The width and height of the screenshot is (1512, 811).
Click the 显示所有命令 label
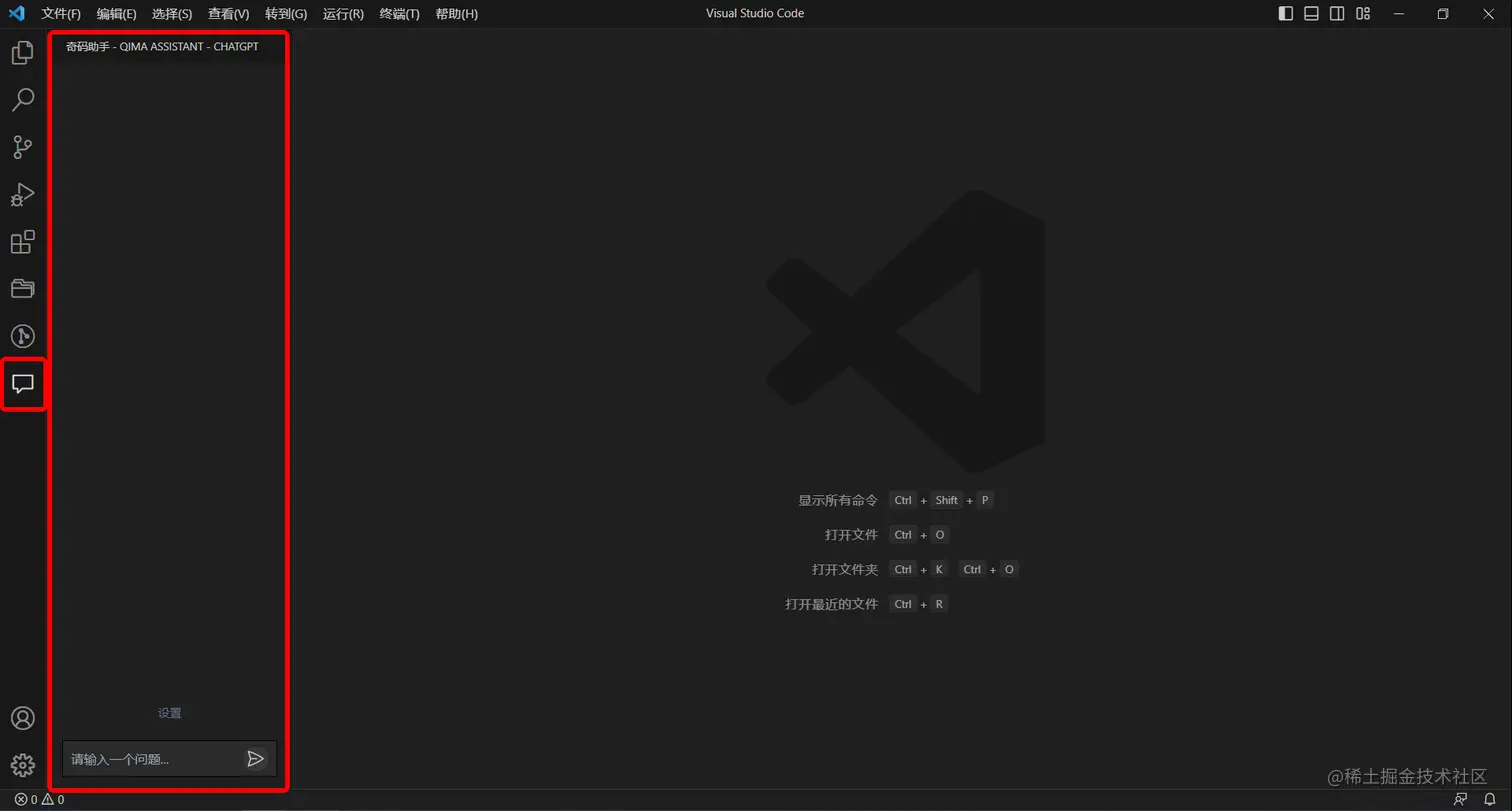(x=838, y=500)
